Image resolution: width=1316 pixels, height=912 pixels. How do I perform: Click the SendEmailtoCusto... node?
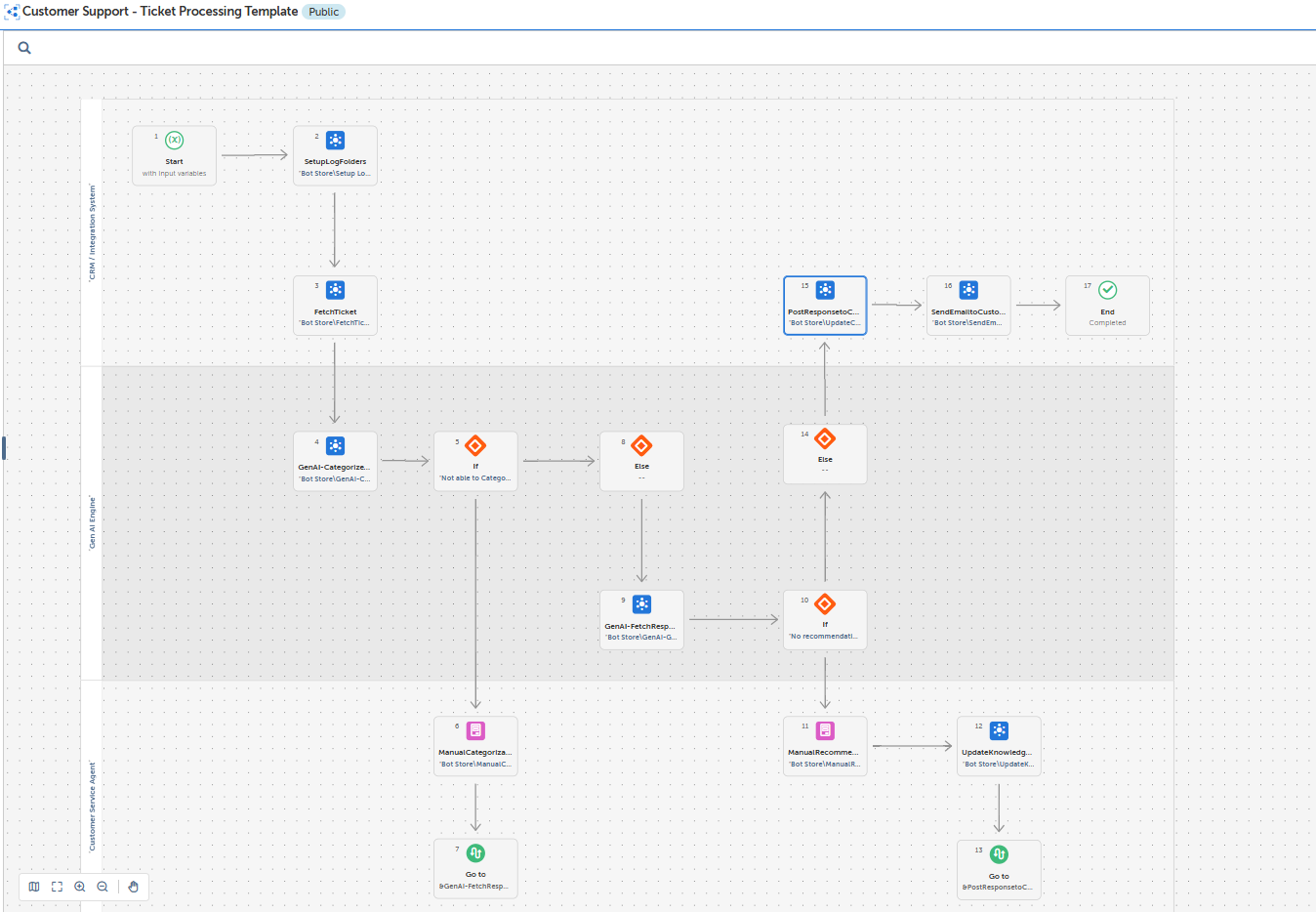[x=968, y=305]
